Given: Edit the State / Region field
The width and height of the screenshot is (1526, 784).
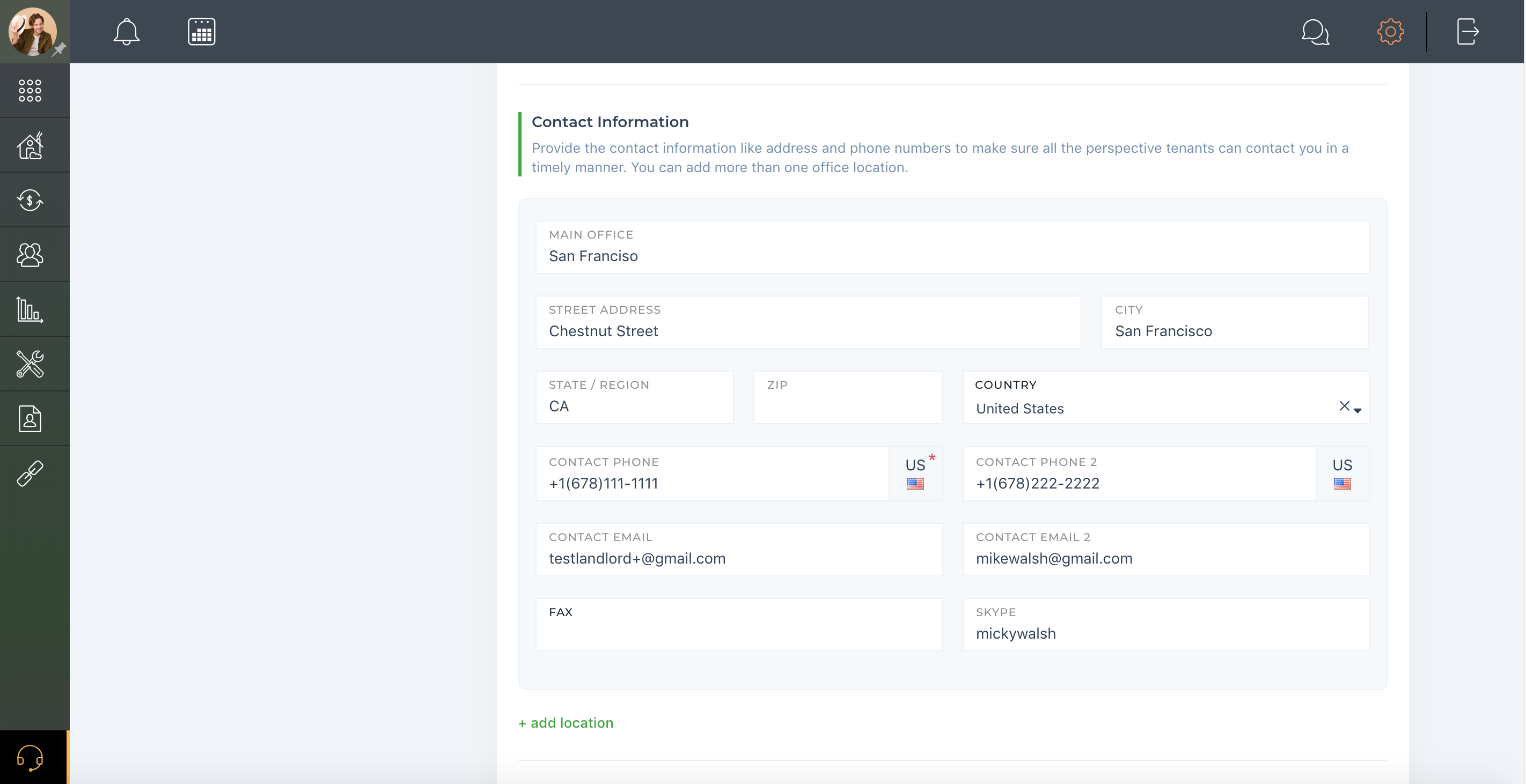Looking at the screenshot, I should (634, 397).
